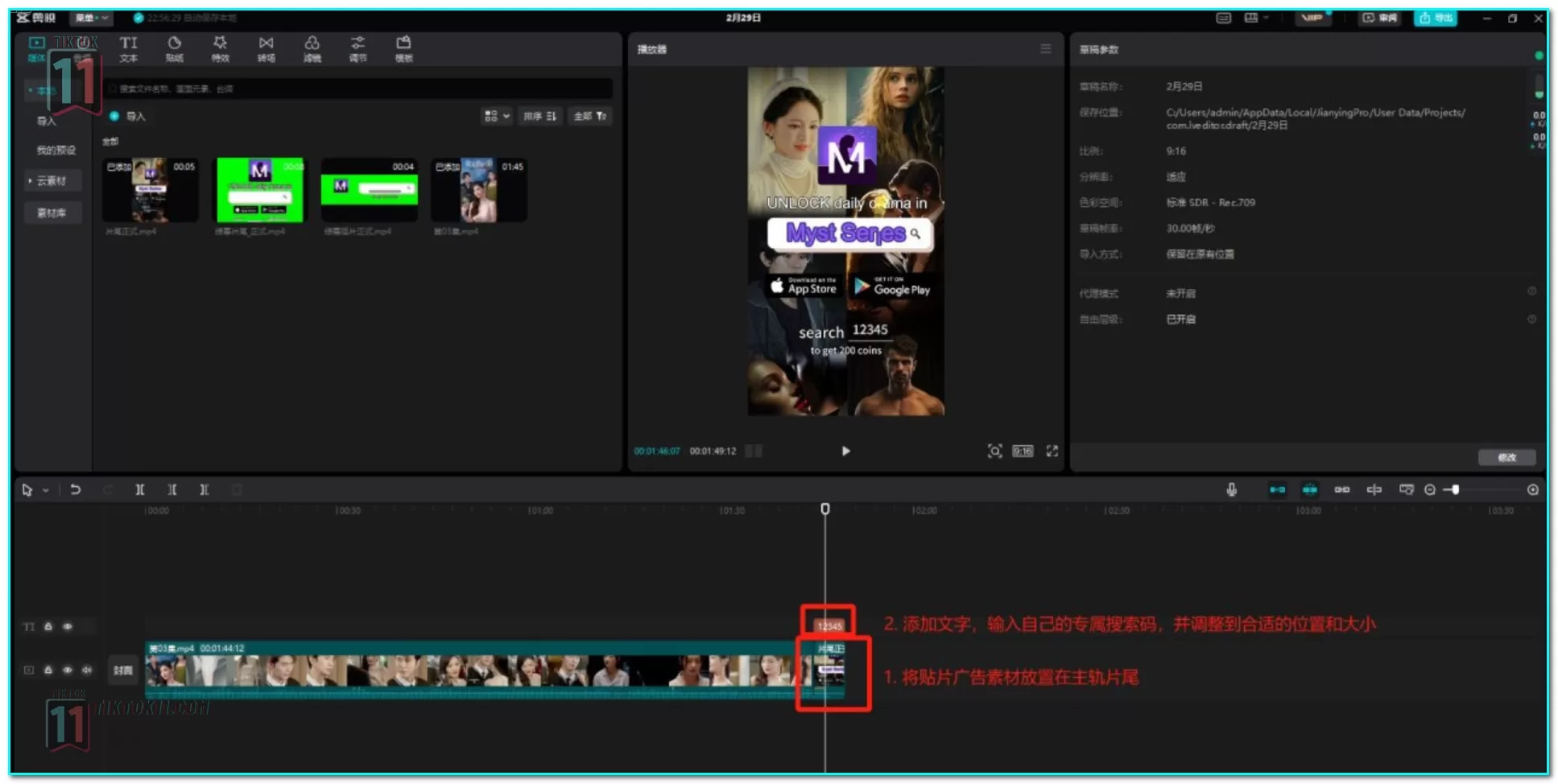Select the tall green screen thumbnail
Screen dimensions: 1558x784
260,190
